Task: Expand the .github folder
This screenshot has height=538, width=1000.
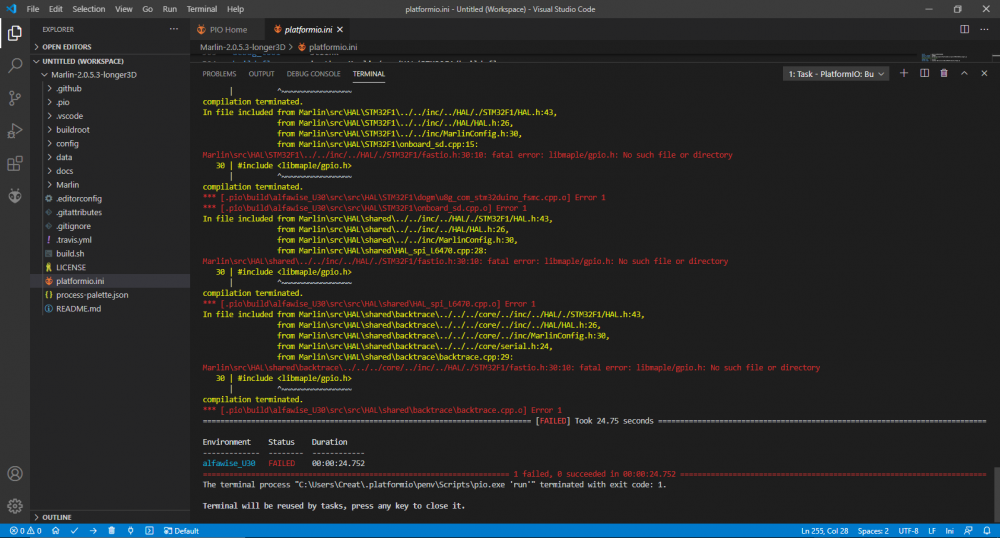Action: 110,89
